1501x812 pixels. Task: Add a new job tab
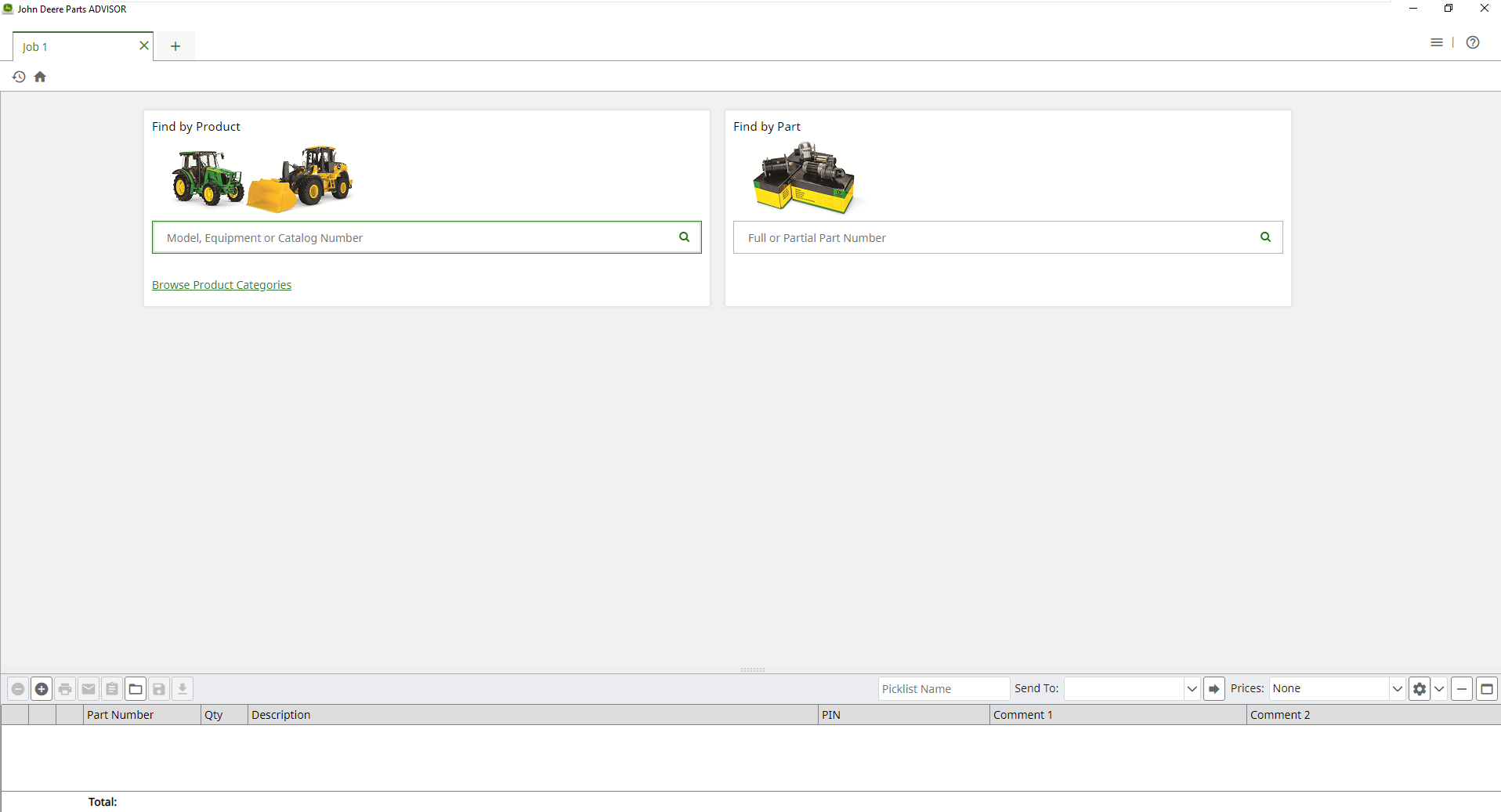(175, 46)
